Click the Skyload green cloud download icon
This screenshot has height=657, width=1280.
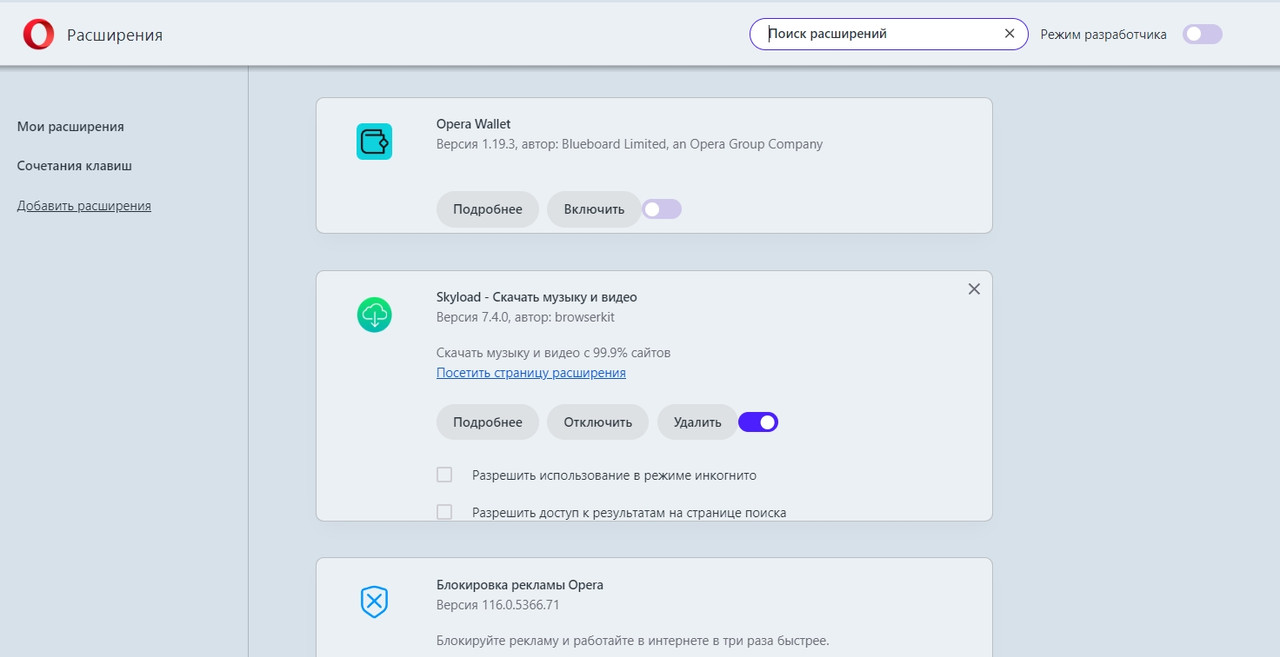(x=374, y=315)
